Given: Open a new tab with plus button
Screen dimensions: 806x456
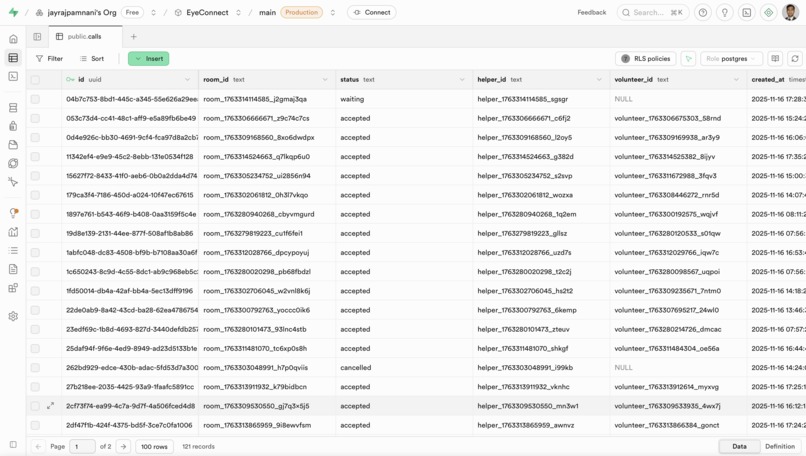Looking at the screenshot, I should click(x=134, y=37).
